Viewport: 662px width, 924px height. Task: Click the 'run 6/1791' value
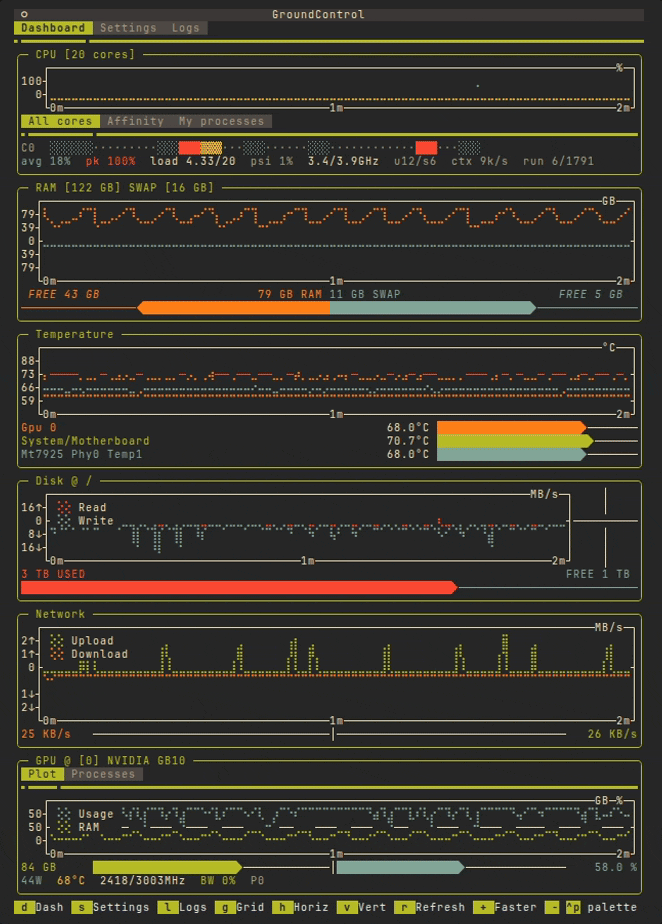point(558,161)
